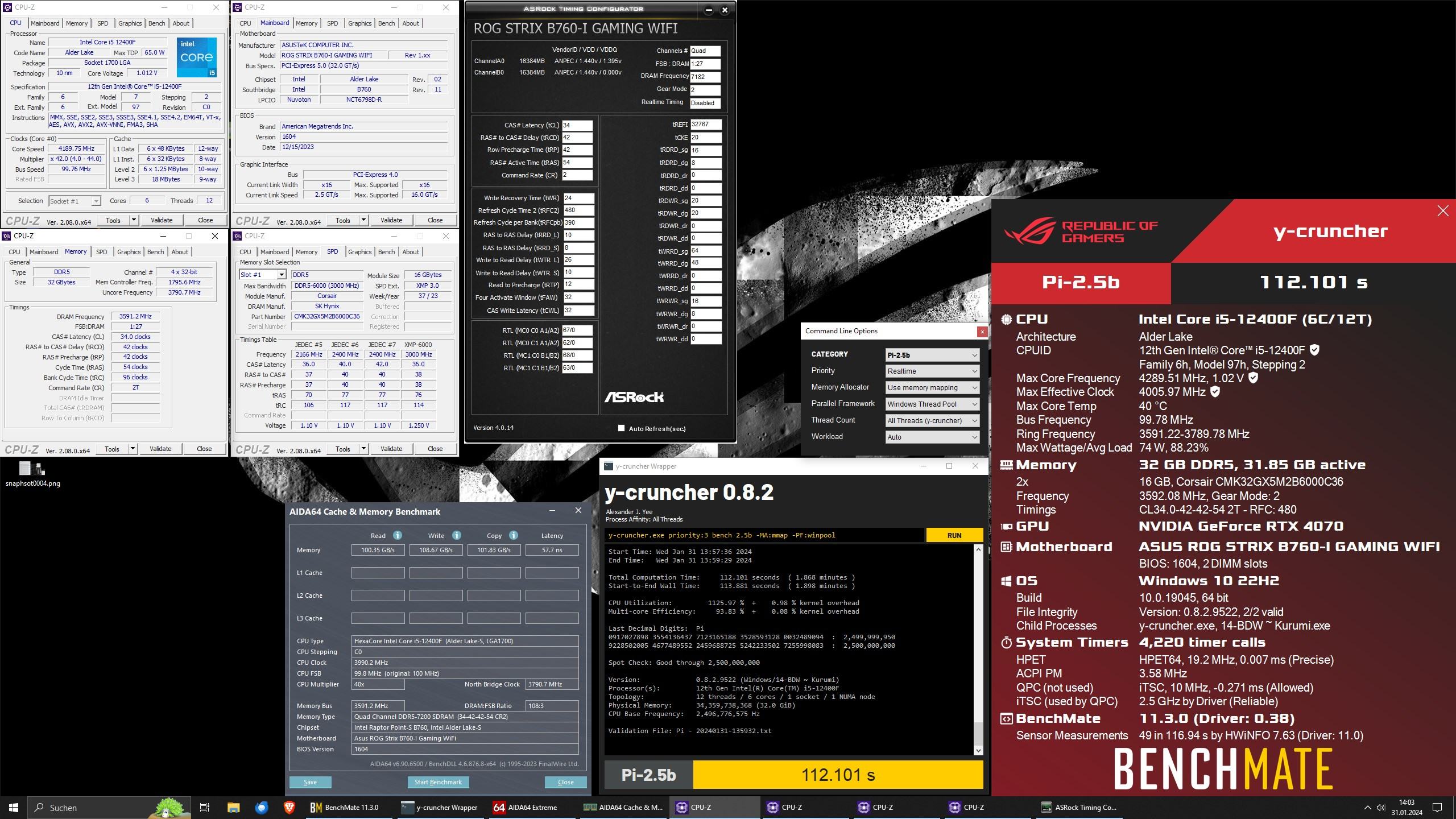Click the Write info icon in AIDA64 benchmark

click(x=456, y=535)
